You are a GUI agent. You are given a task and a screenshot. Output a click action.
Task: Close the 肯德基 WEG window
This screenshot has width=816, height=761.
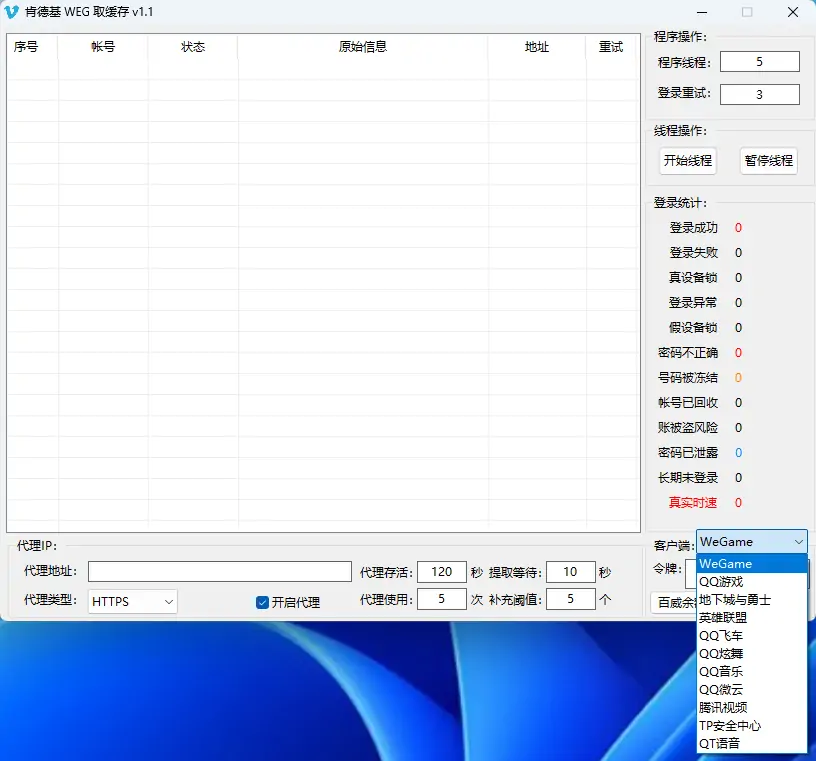(x=793, y=12)
